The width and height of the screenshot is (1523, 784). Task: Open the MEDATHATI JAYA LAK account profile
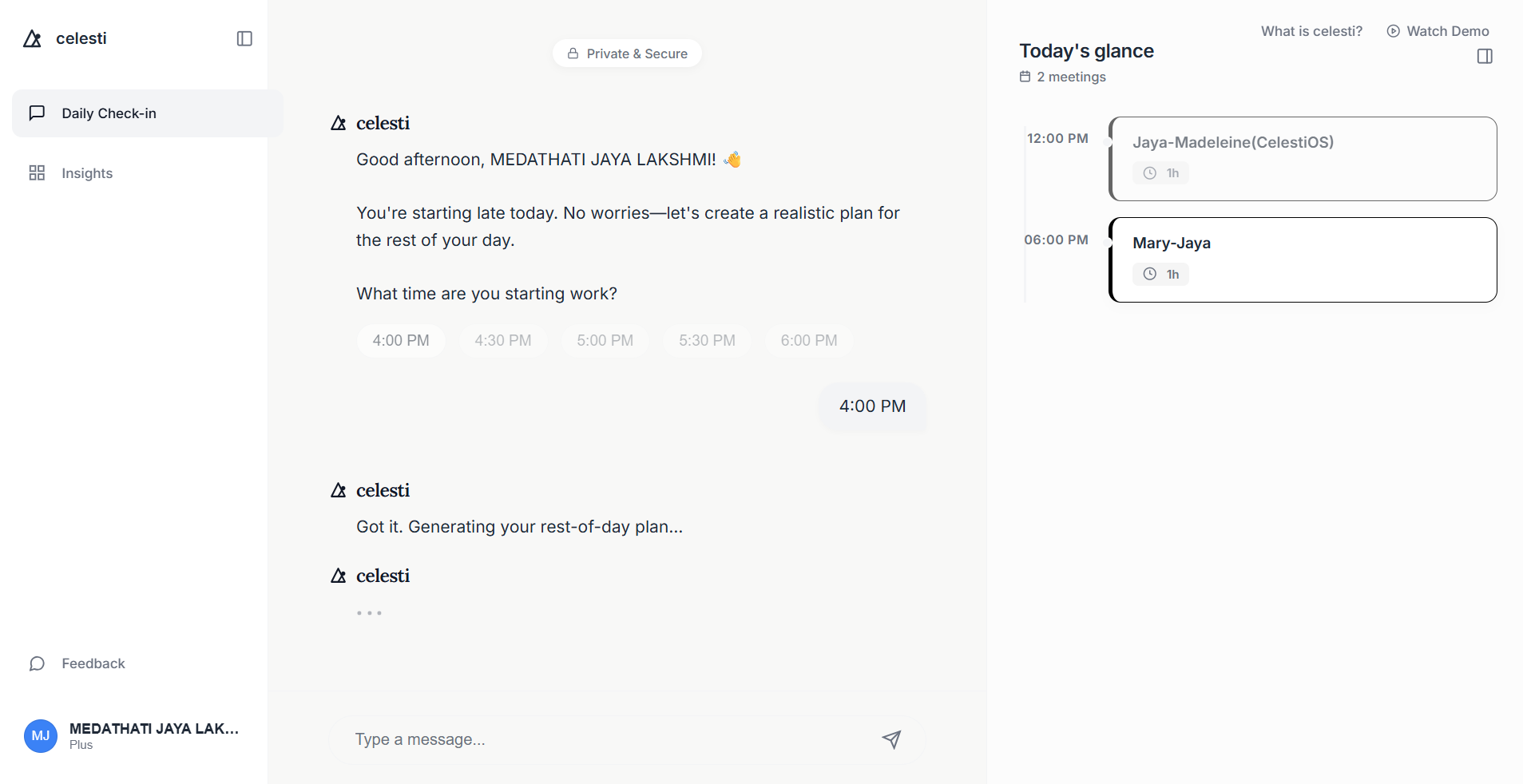tap(132, 735)
